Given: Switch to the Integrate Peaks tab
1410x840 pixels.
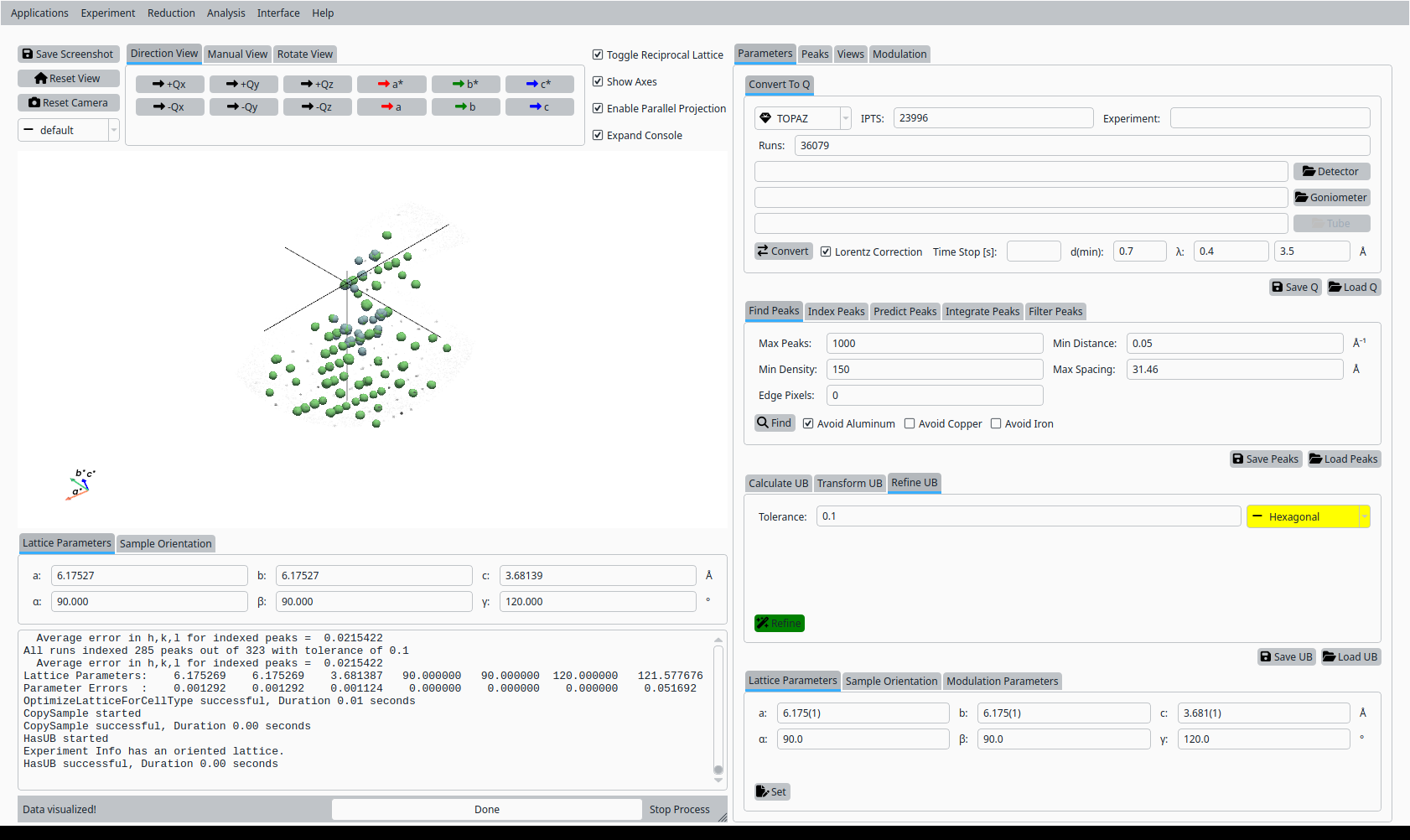Looking at the screenshot, I should pos(982,312).
